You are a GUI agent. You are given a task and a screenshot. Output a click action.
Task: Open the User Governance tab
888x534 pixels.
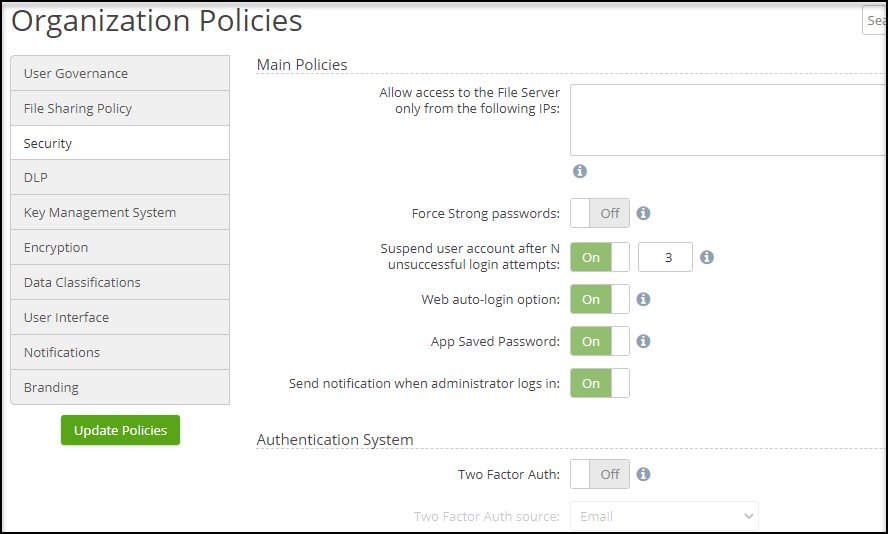pos(120,73)
